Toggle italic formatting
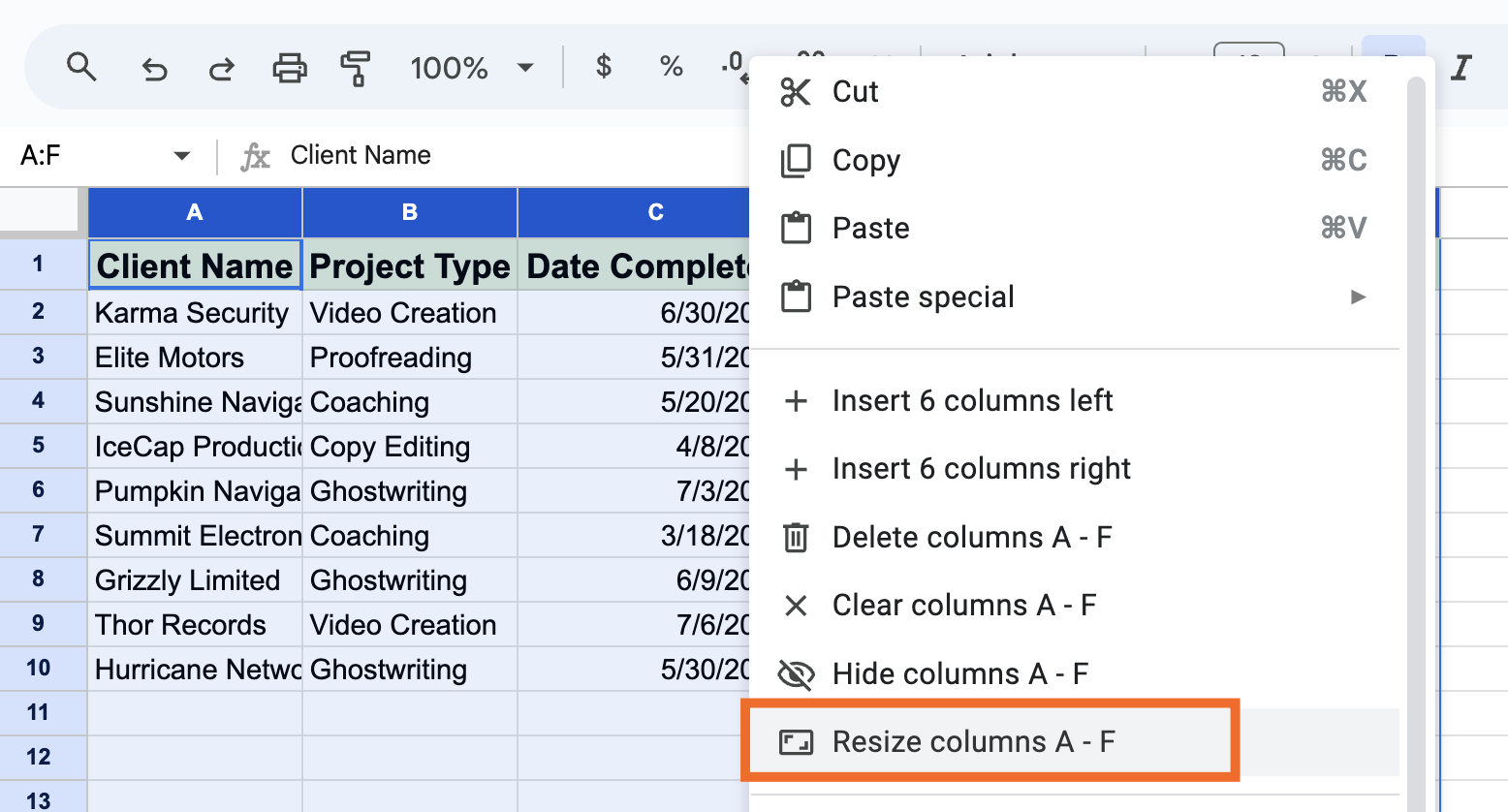The width and height of the screenshot is (1508, 812). tap(1461, 67)
